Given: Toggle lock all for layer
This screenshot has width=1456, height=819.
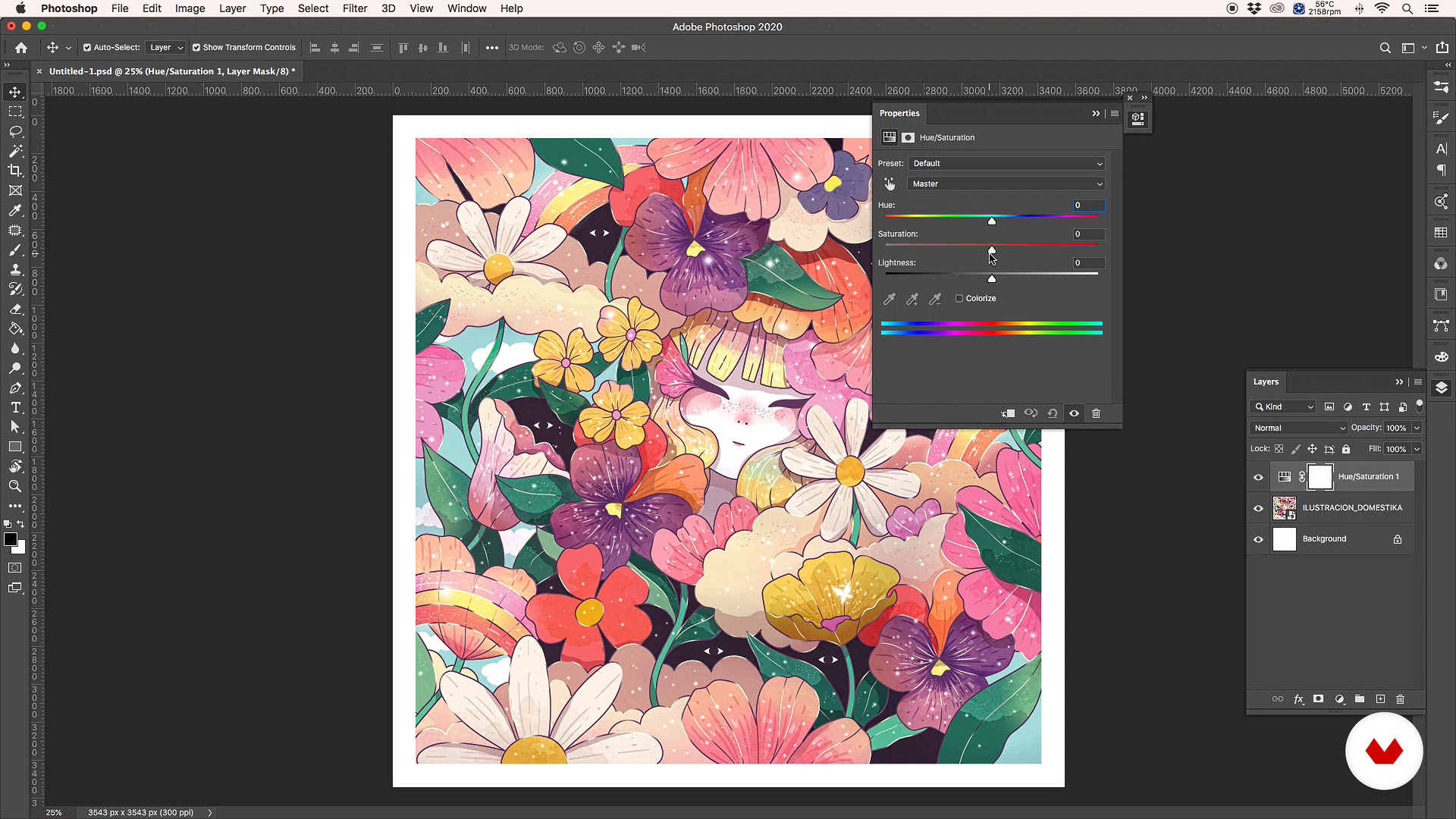Looking at the screenshot, I should click(1346, 449).
